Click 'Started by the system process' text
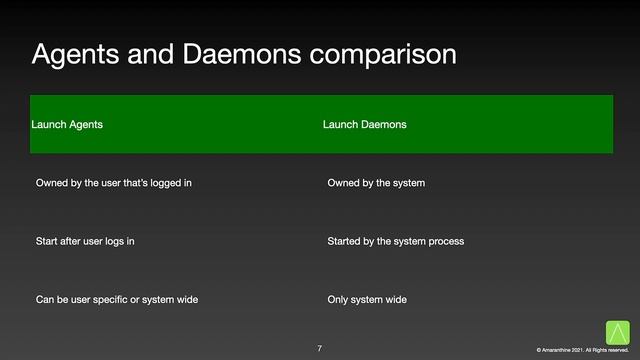This screenshot has height=360, width=640. (x=396, y=241)
